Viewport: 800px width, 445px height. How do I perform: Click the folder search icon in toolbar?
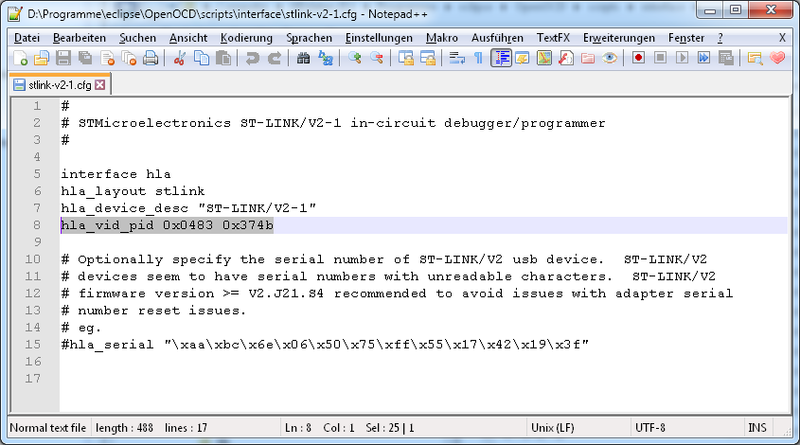(x=755, y=58)
